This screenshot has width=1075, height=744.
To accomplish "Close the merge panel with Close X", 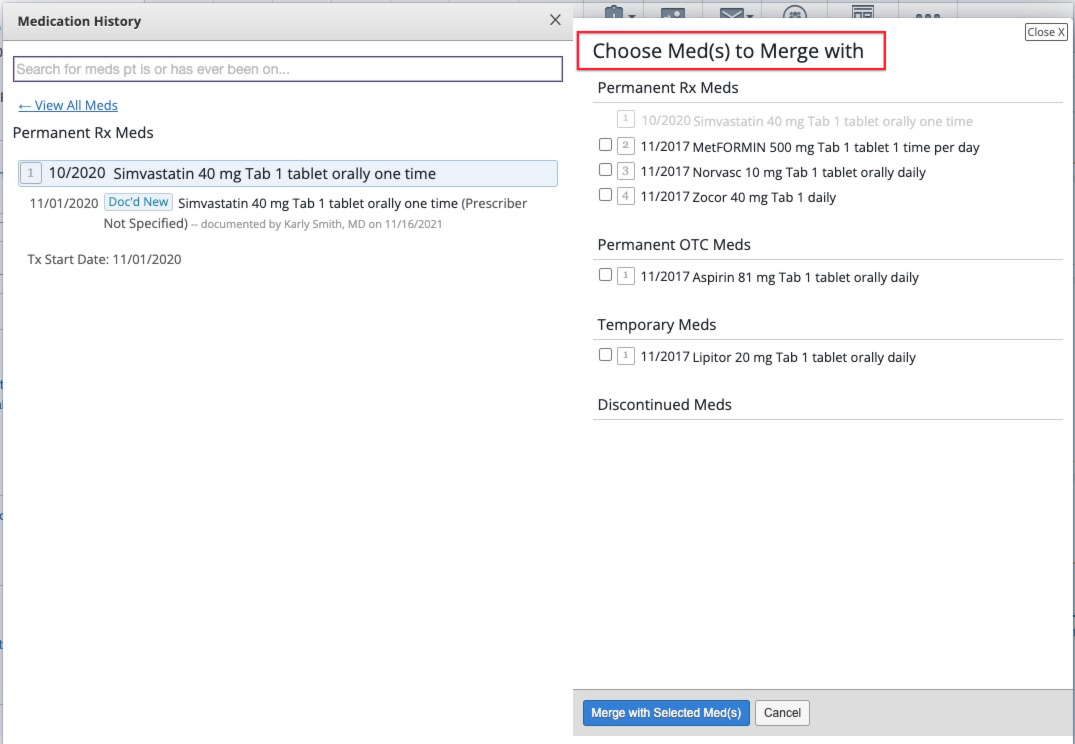I will coord(1045,31).
